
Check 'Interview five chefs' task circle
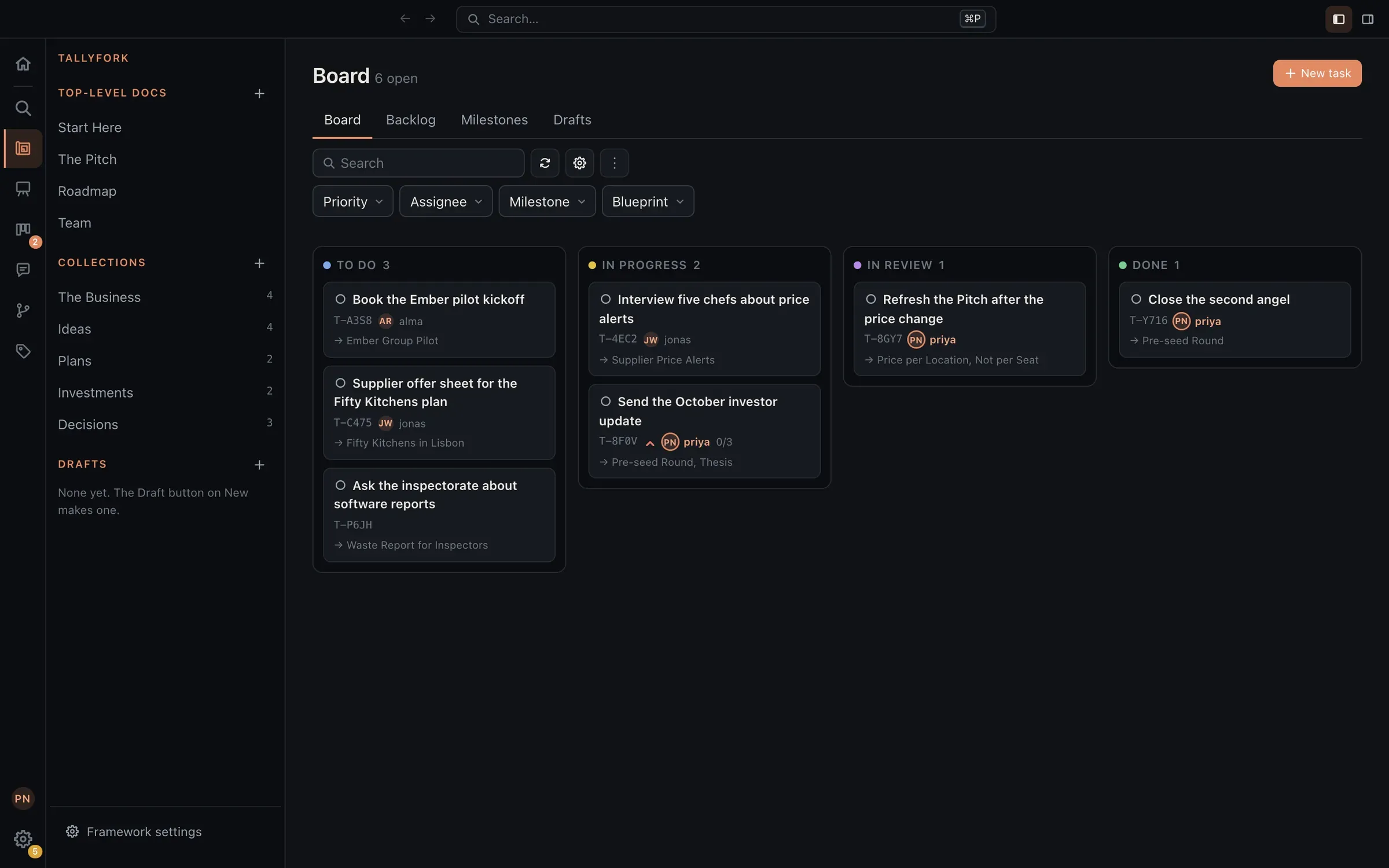tap(605, 299)
